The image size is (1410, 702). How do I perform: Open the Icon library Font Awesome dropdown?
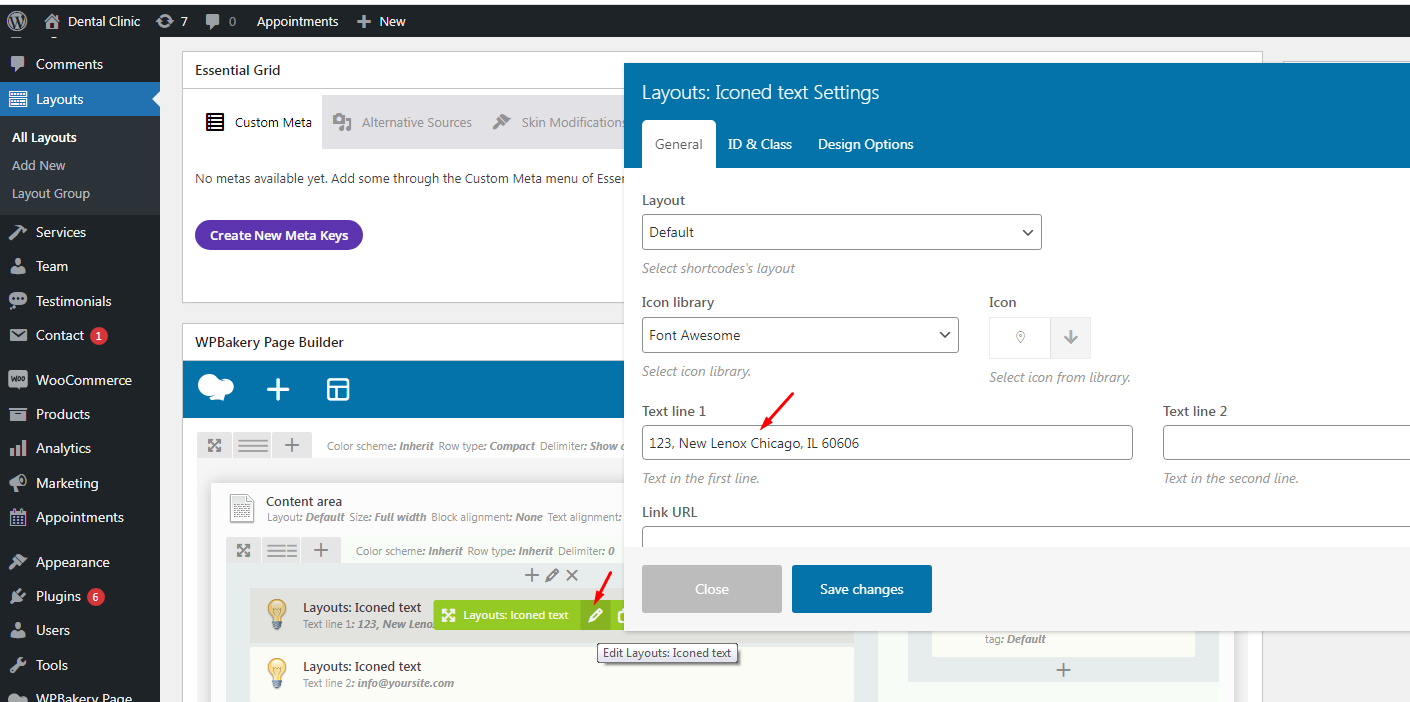800,335
